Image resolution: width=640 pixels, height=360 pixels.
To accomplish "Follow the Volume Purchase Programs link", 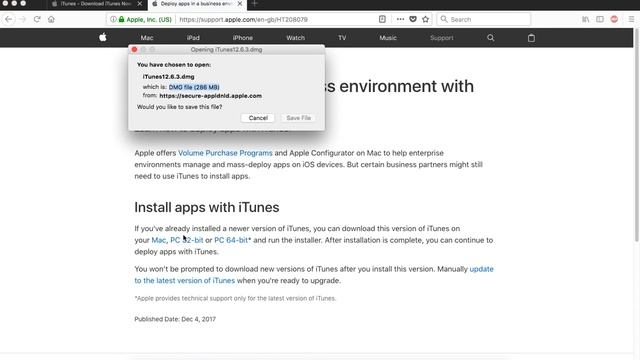I will point(225,153).
